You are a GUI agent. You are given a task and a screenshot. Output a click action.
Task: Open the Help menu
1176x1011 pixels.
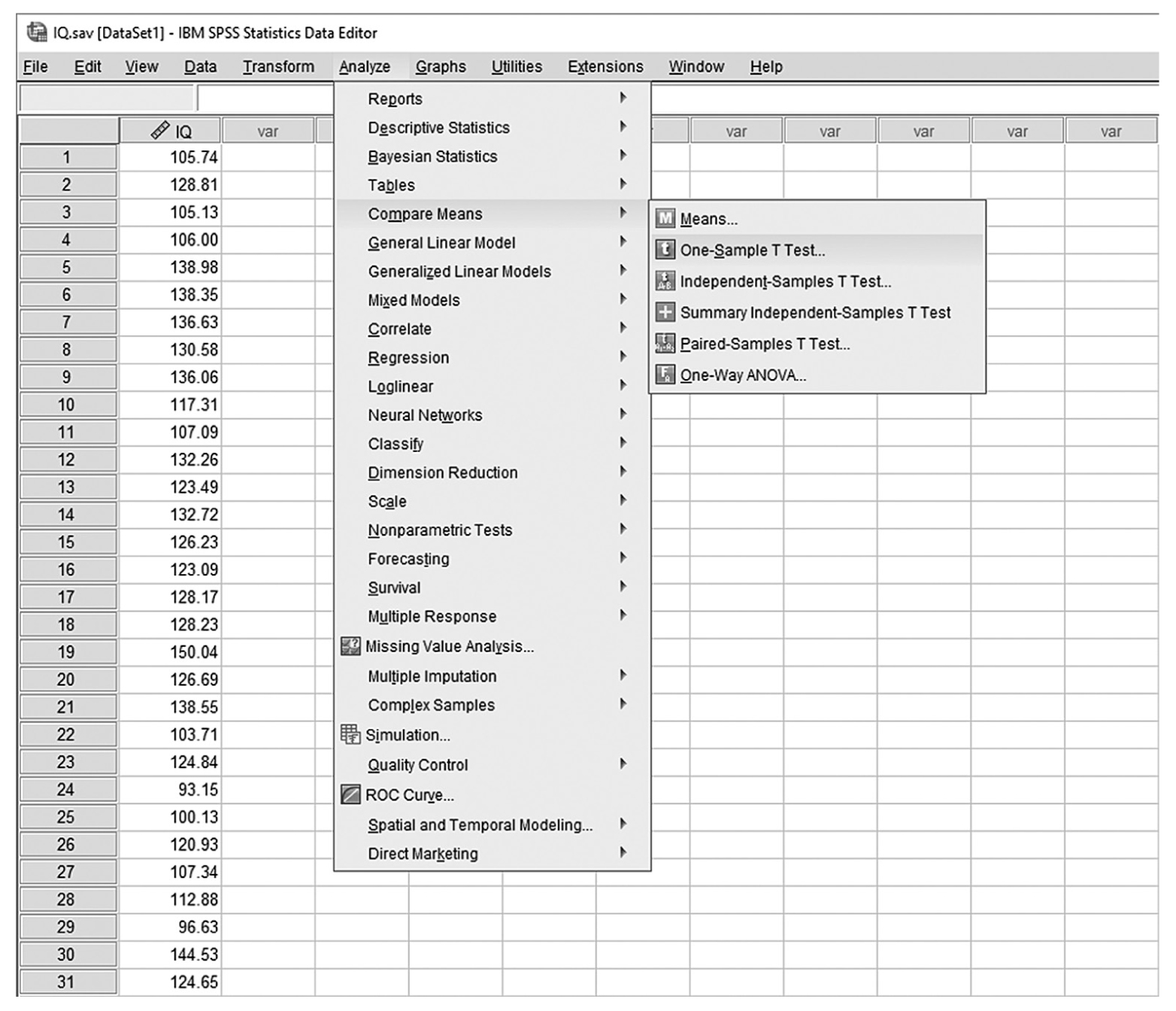click(766, 67)
